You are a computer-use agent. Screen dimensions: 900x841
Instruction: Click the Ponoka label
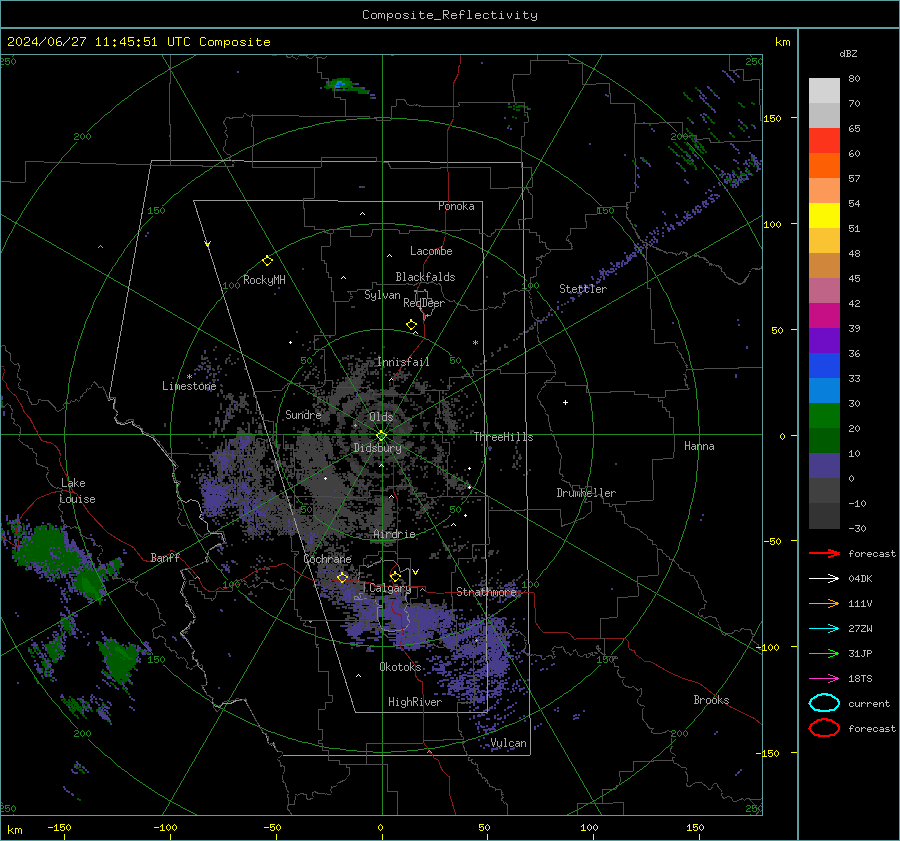pyautogui.click(x=456, y=206)
